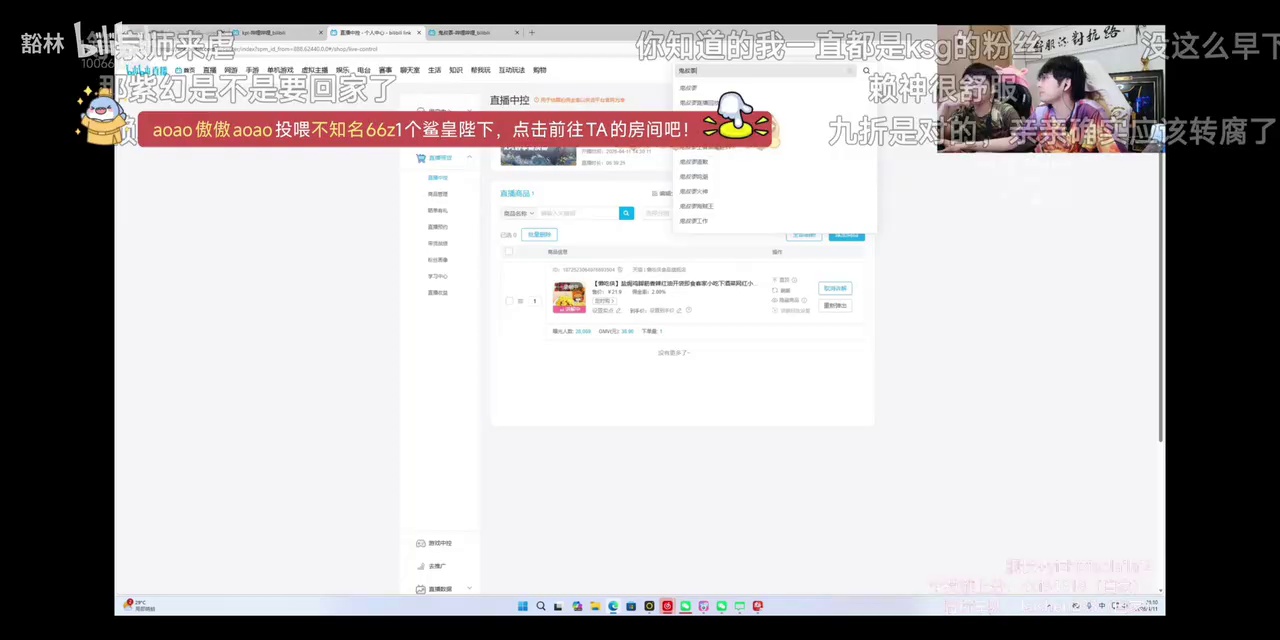The image size is (1280, 640).
Task: Open a new browser tab with plus icon
Action: (531, 33)
